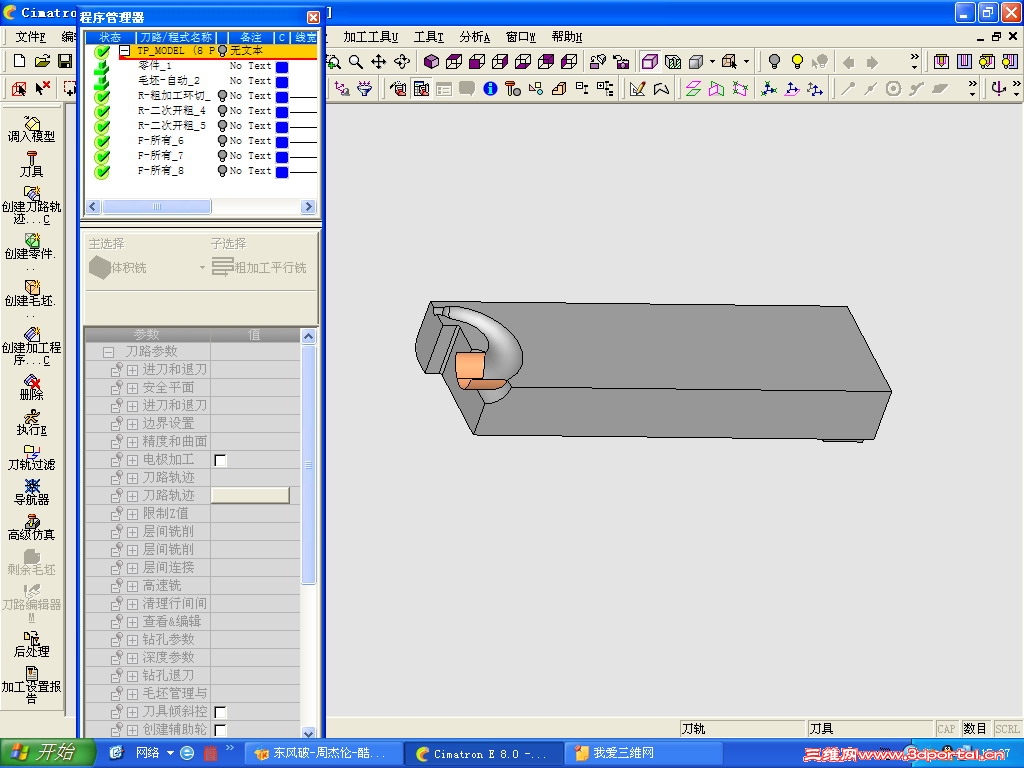Image resolution: width=1024 pixels, height=768 pixels.
Task: Open the 帮助 Help menu
Action: tap(566, 37)
